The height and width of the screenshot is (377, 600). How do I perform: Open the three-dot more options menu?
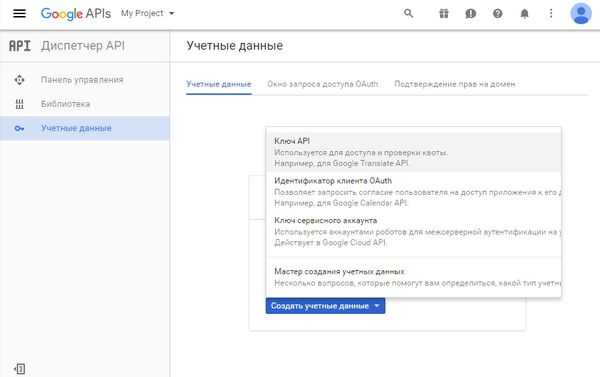551,14
